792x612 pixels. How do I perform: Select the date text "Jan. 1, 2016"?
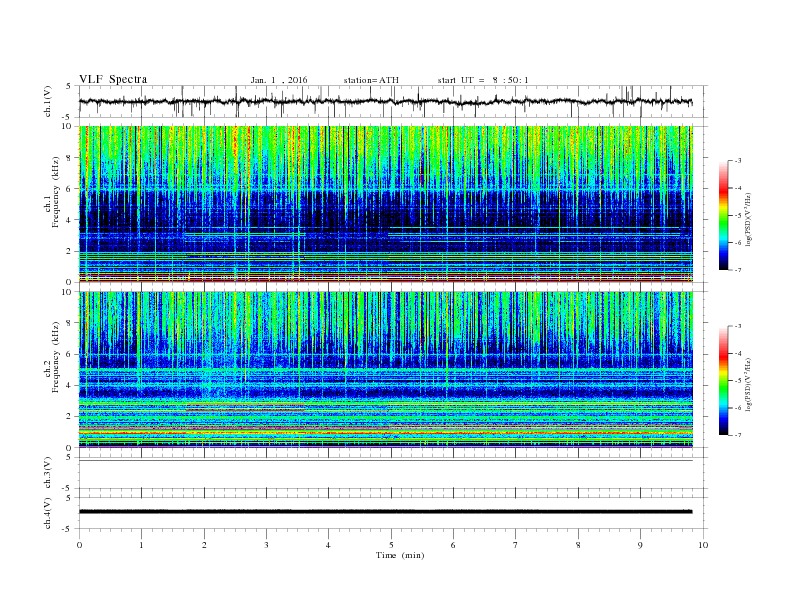(x=279, y=80)
